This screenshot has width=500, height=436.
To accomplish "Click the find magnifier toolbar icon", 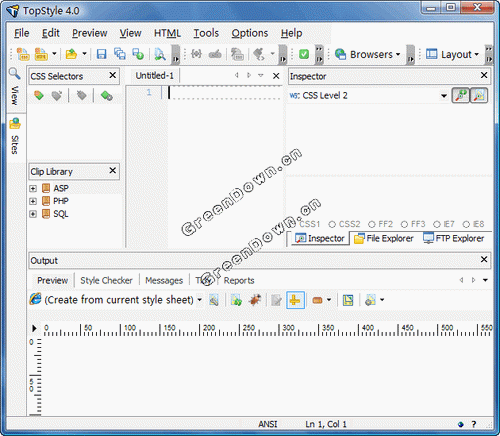I will 160,54.
